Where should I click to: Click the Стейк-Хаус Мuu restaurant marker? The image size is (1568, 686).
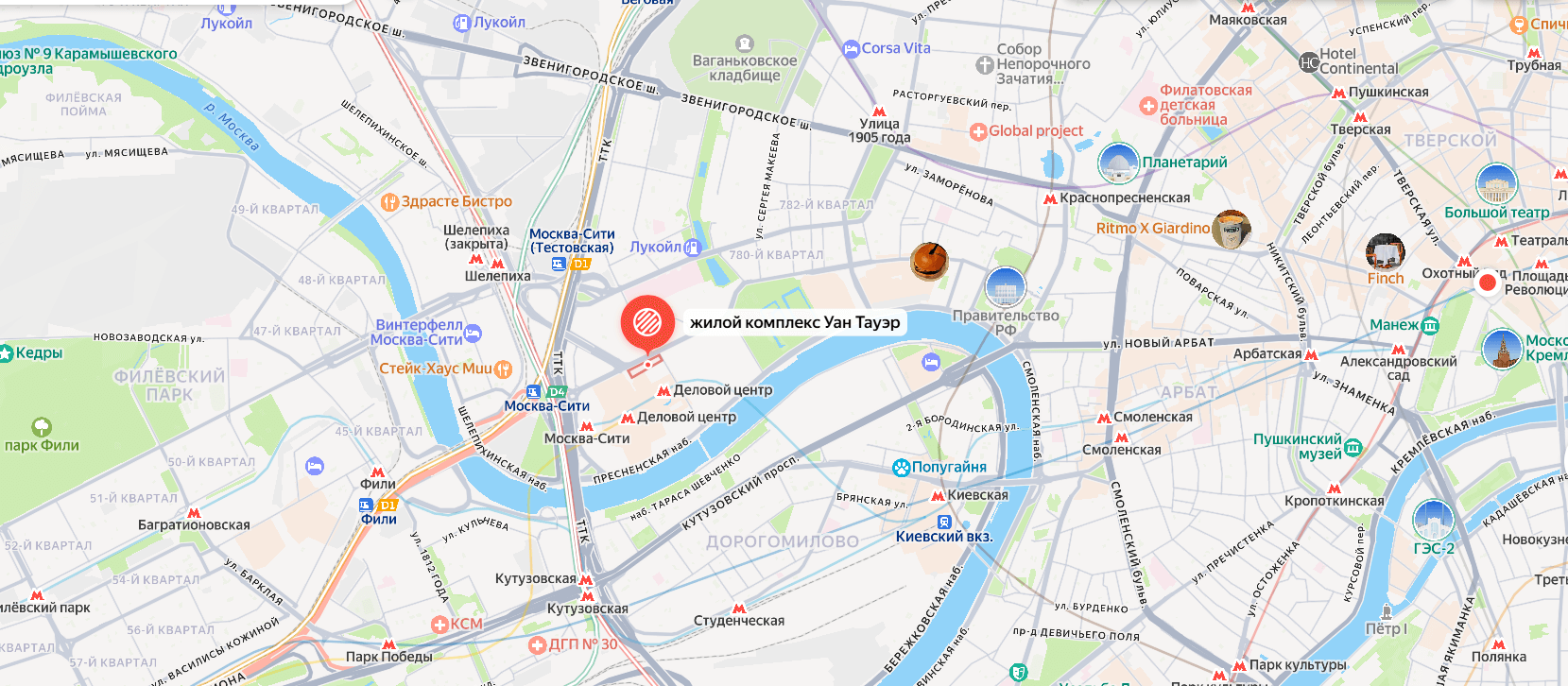(x=503, y=369)
